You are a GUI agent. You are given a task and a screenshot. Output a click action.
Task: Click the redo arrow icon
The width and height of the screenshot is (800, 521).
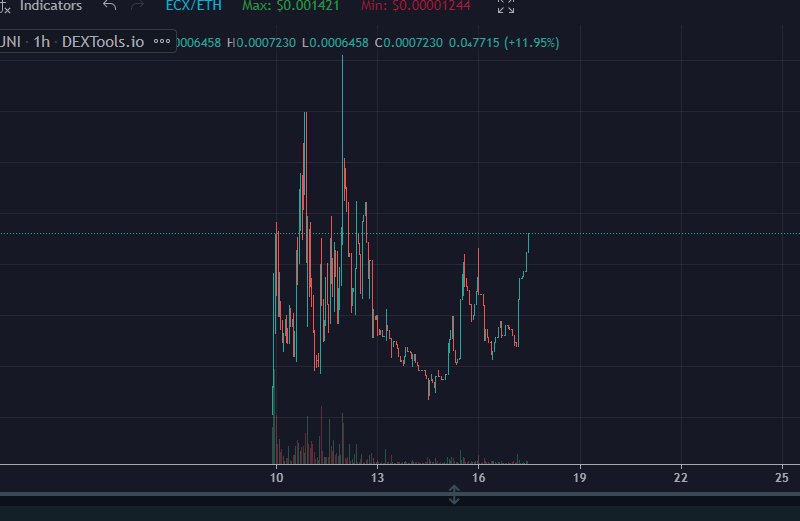(x=137, y=6)
